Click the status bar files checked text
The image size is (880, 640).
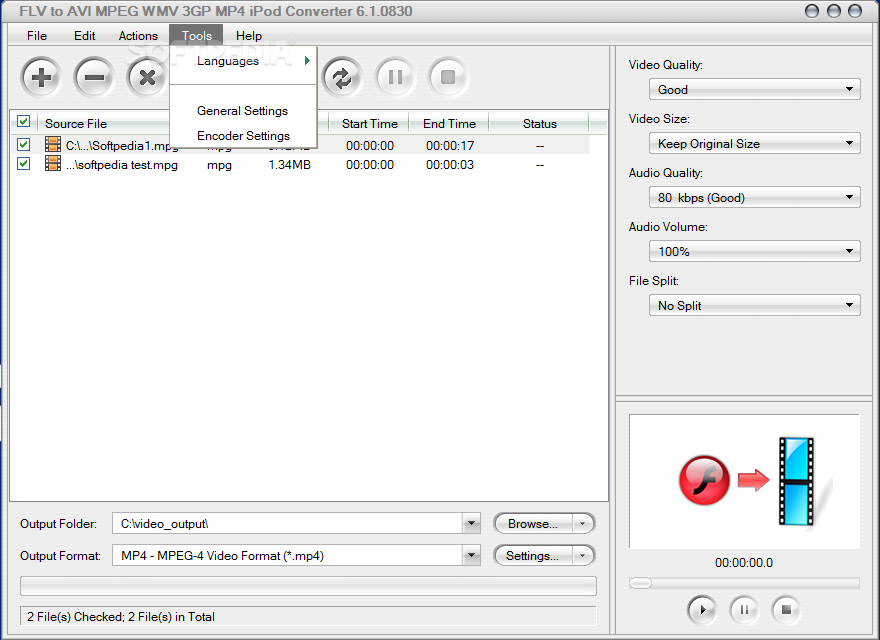tap(121, 616)
